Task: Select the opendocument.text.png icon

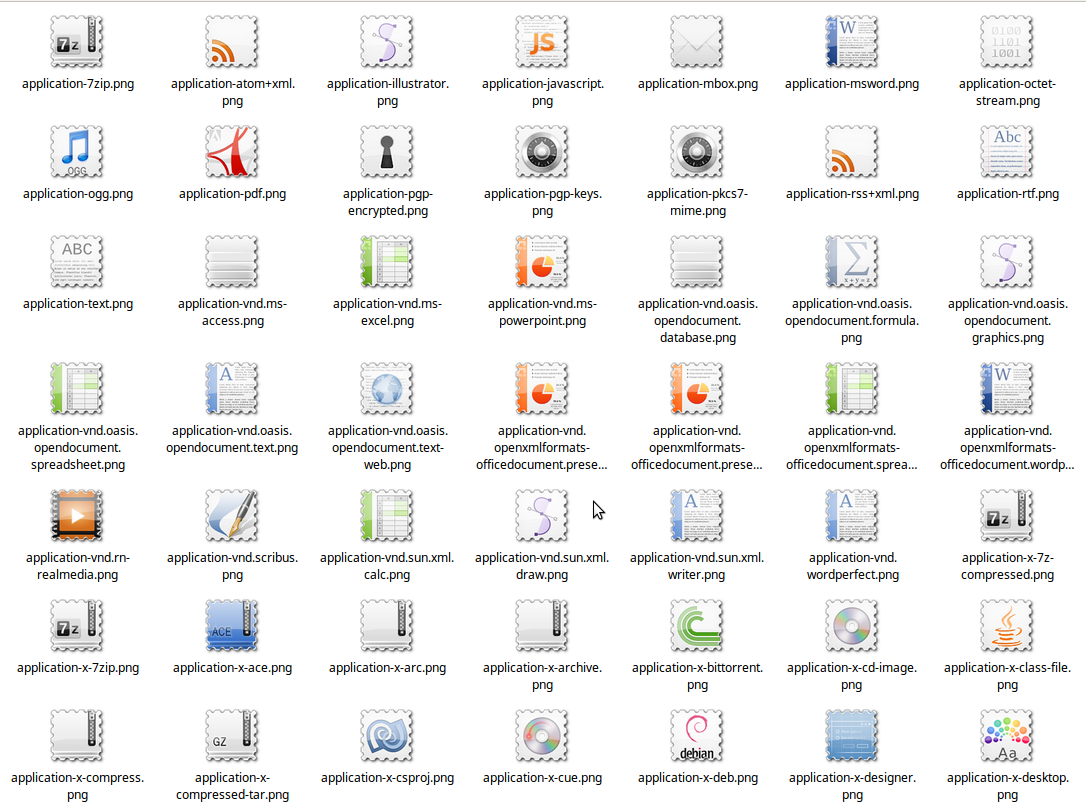Action: 232,389
